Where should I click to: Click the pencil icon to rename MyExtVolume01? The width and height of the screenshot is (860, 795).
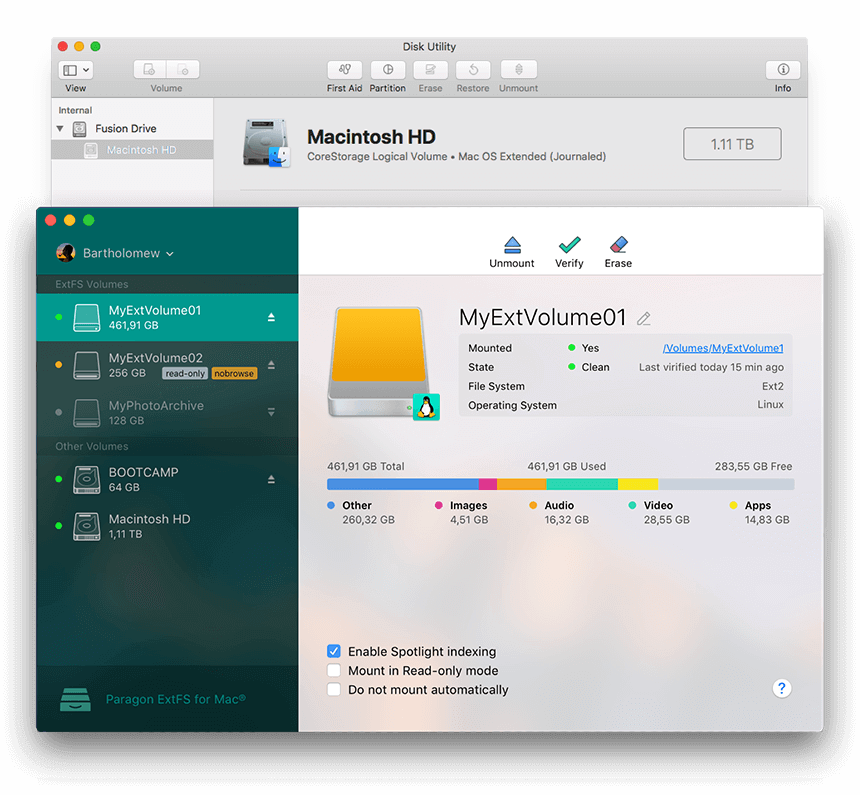point(644,319)
